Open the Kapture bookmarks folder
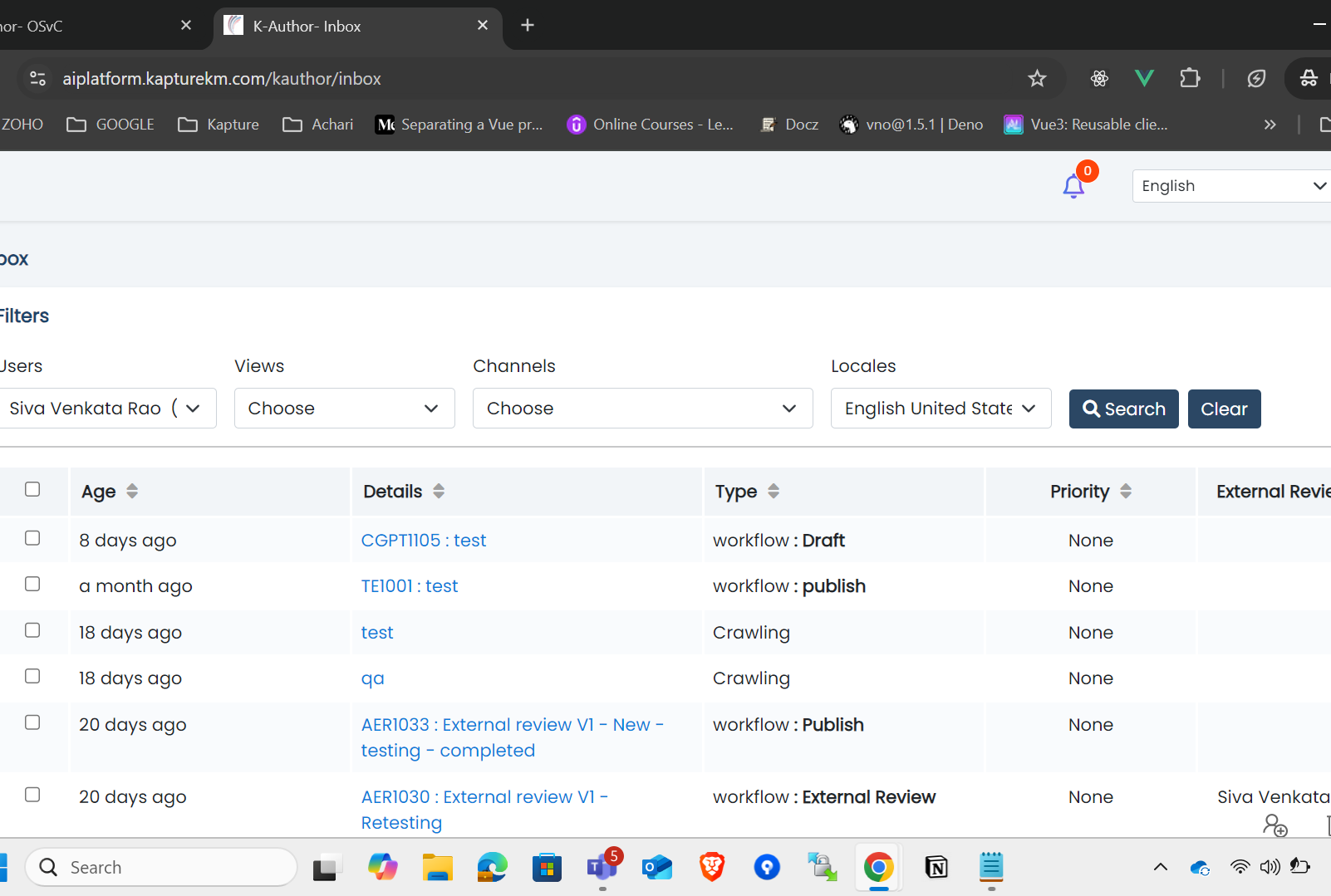Screen dimensions: 1331x896 219,125
